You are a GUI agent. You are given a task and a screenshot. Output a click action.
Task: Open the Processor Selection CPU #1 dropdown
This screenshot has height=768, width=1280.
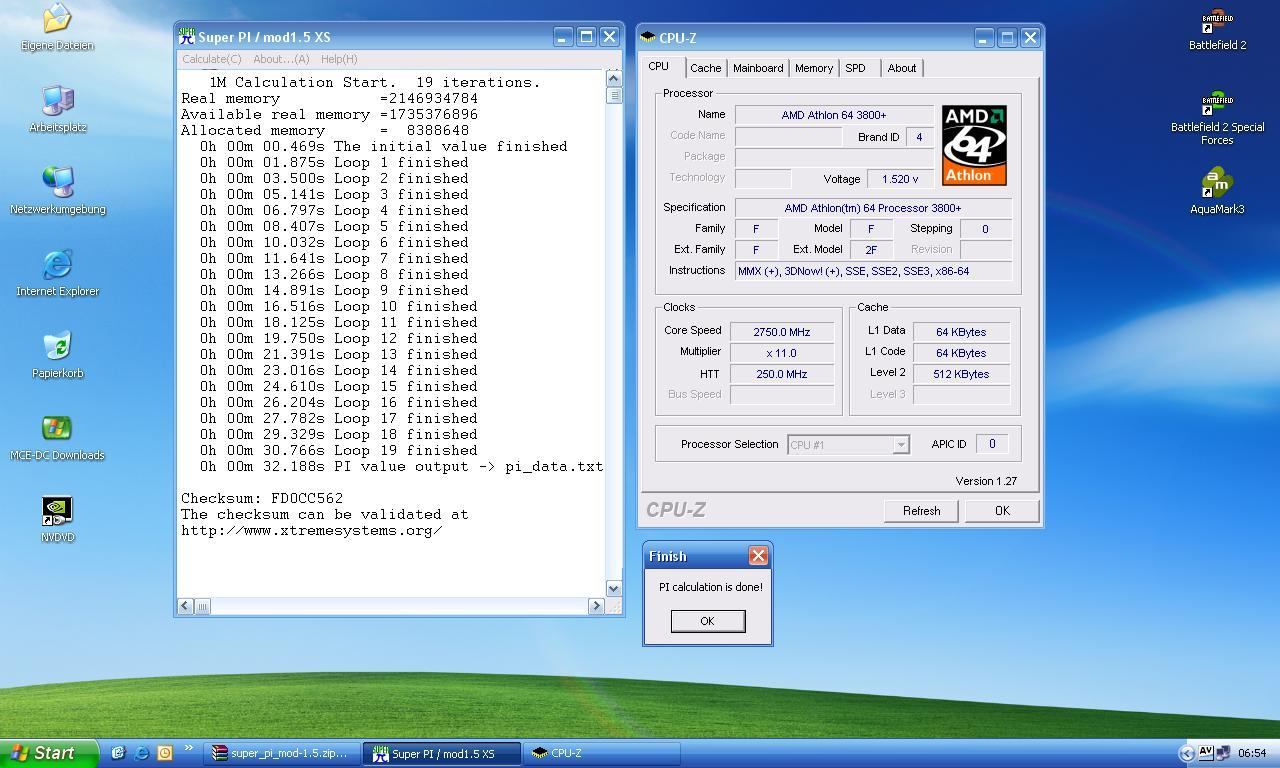click(848, 444)
